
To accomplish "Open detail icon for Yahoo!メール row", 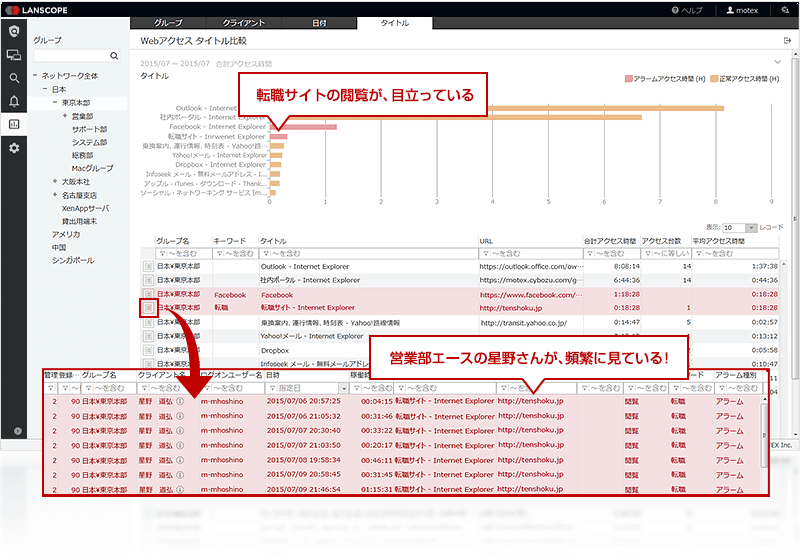I will [148, 336].
